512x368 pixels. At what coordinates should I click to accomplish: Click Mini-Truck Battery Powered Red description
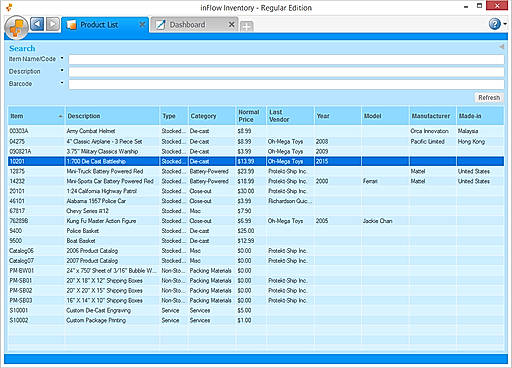click(x=105, y=171)
